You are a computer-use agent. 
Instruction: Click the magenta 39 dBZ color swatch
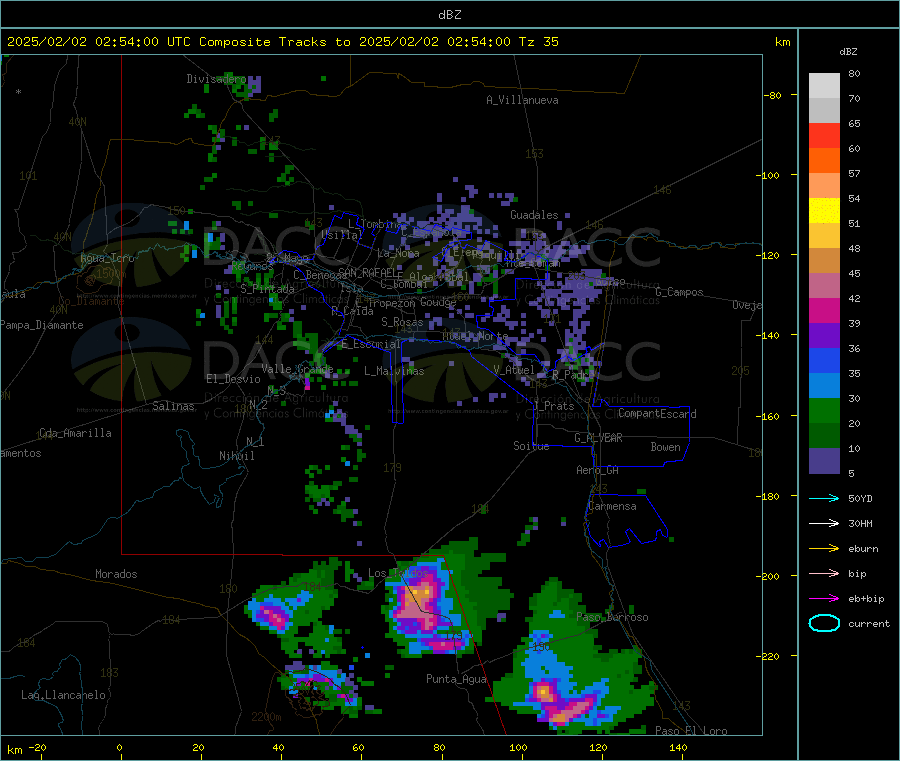(x=824, y=310)
